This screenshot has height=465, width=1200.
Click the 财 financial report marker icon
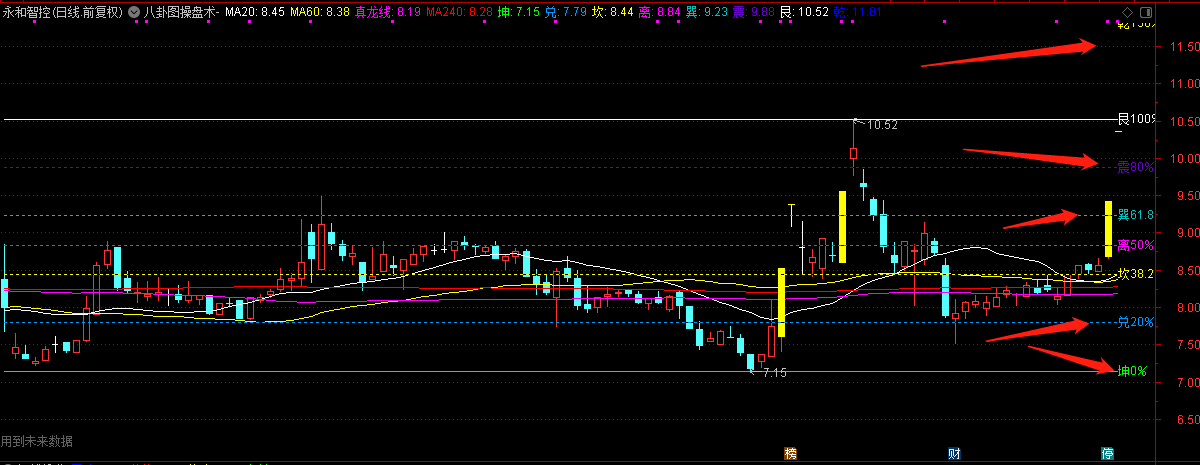953,453
